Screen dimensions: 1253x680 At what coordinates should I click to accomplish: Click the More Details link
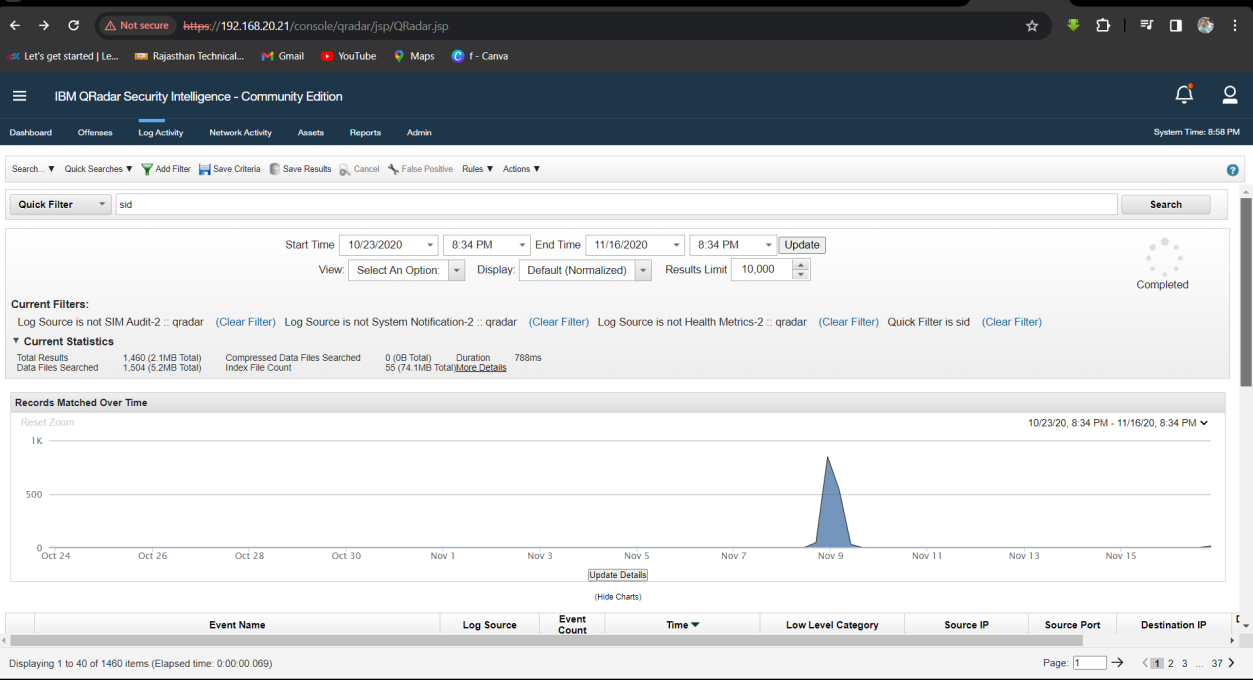pos(481,368)
